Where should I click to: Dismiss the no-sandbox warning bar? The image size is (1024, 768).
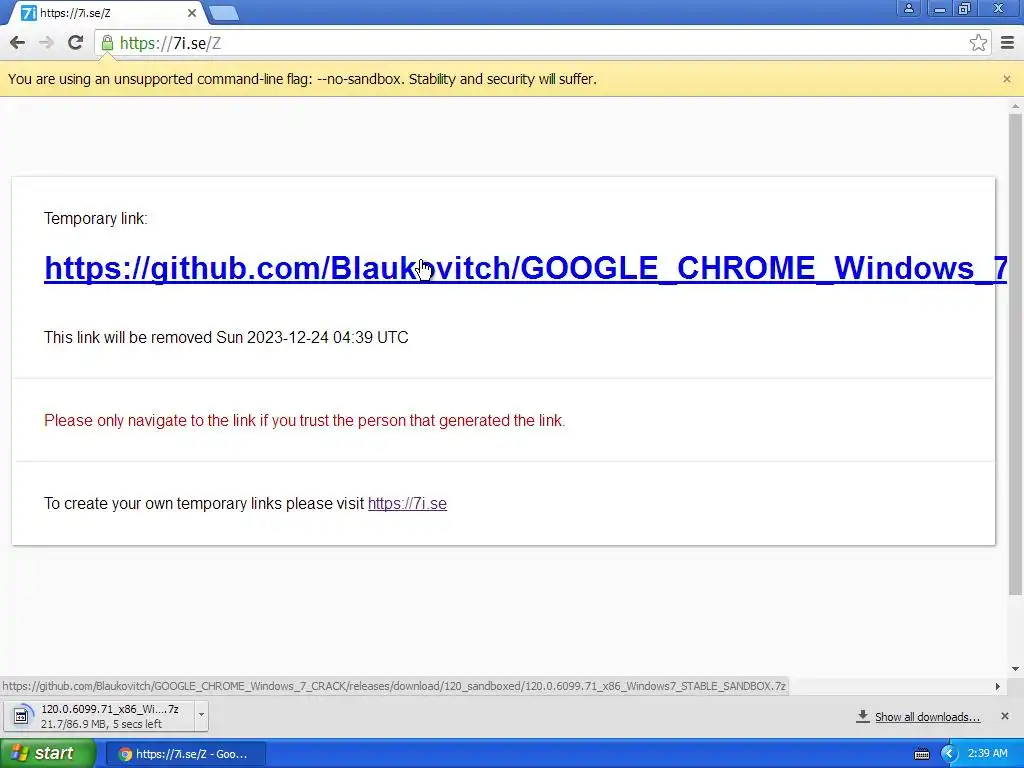(x=1006, y=79)
